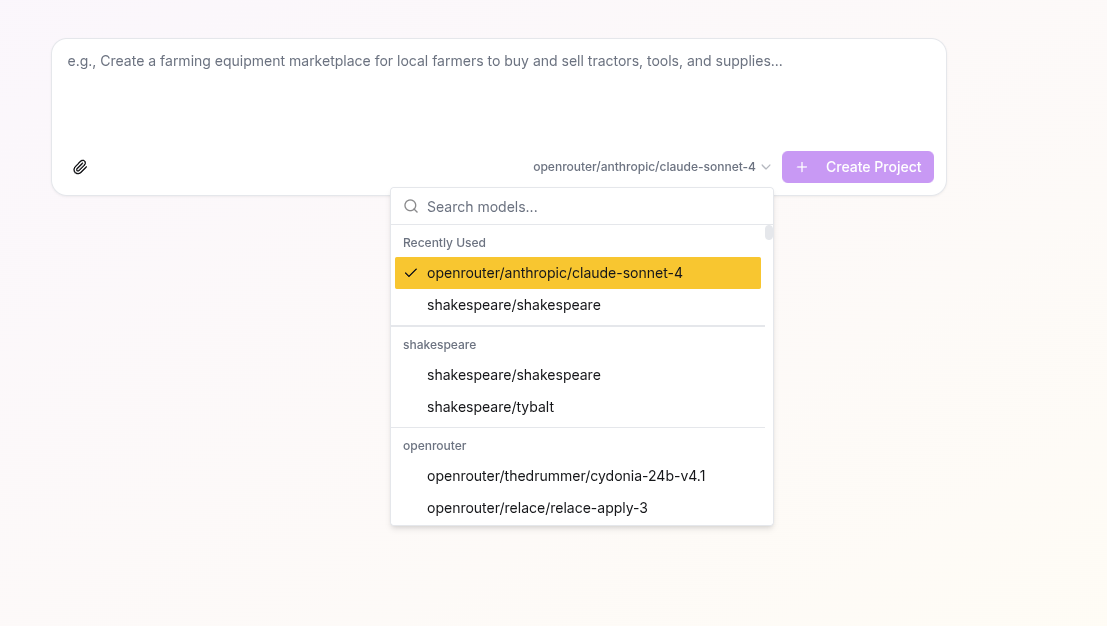The image size is (1107, 626).
Task: Click the checkmark beside claude-sonnet-4
Action: 412,272
